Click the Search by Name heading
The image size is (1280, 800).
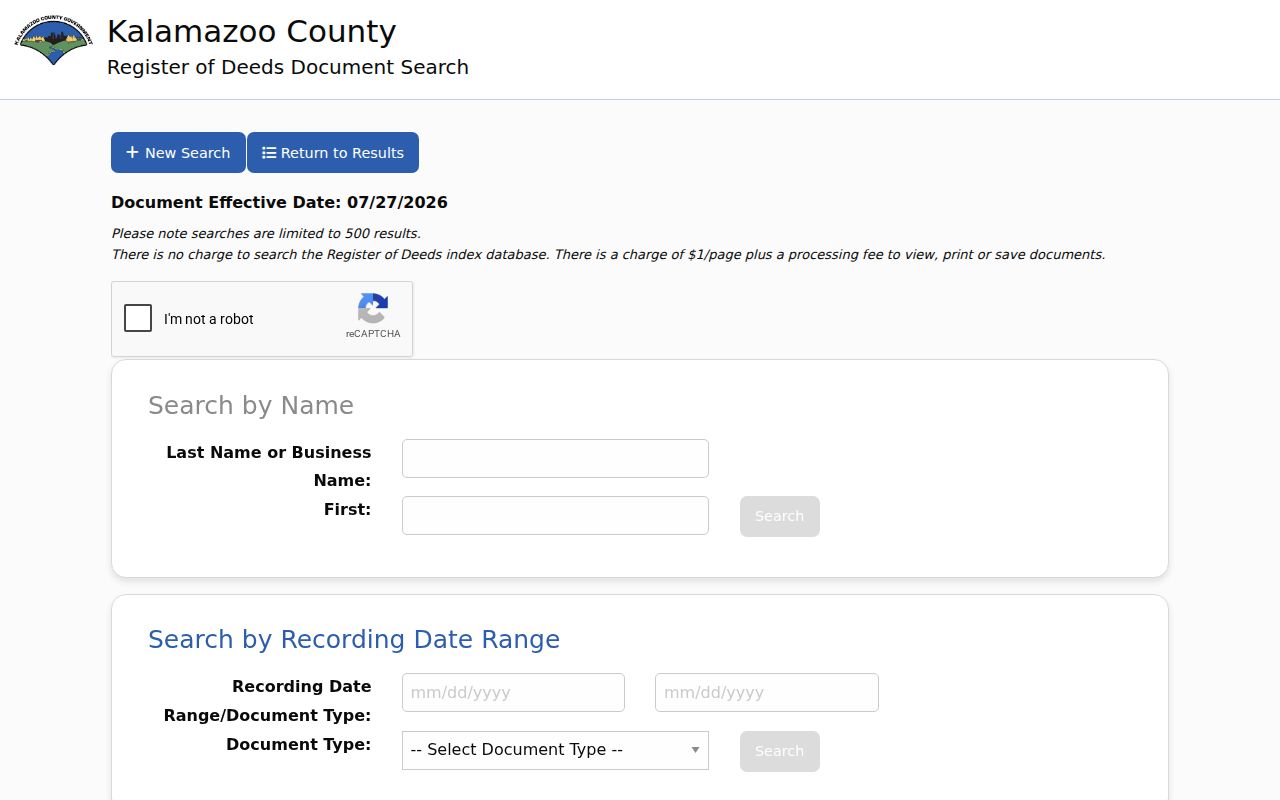[x=251, y=405]
